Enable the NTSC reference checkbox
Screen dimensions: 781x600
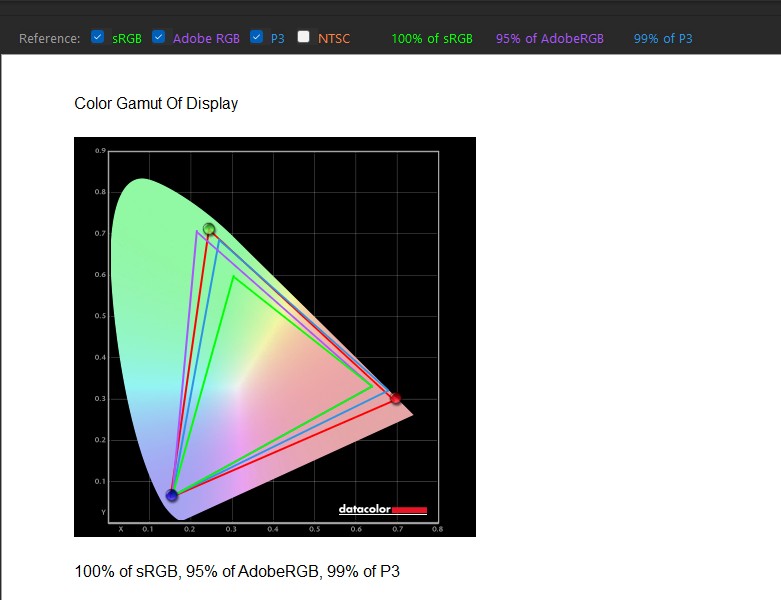303,38
